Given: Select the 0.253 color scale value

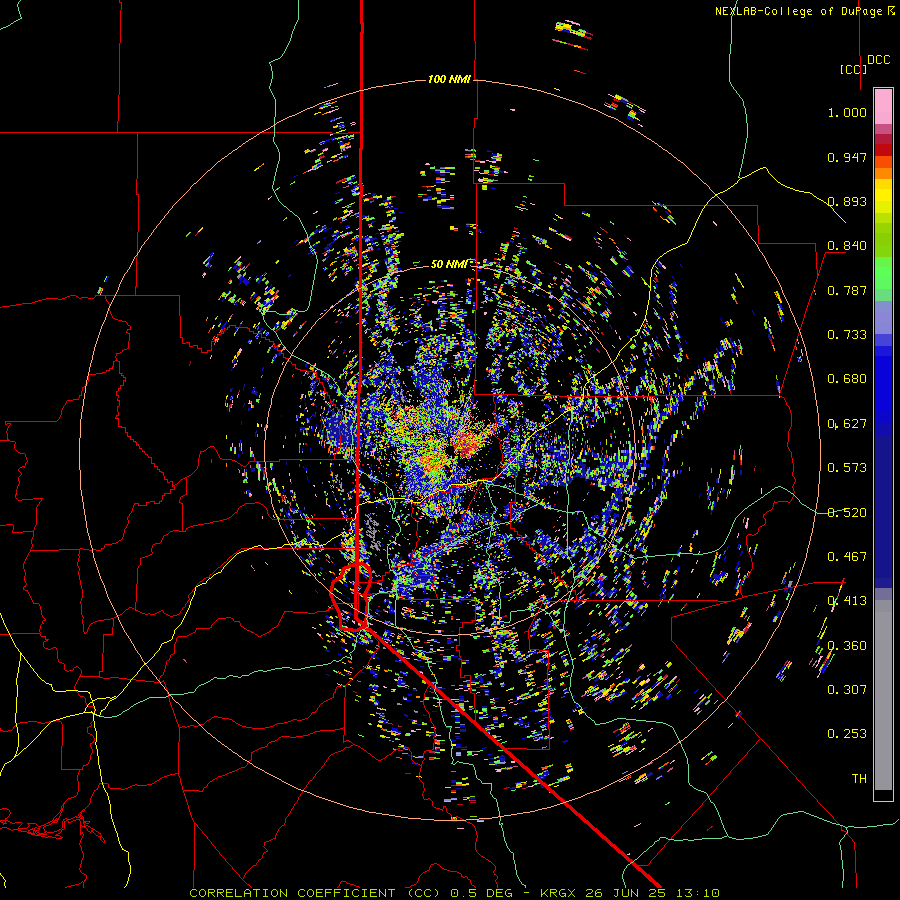Looking at the screenshot, I should coord(847,734).
